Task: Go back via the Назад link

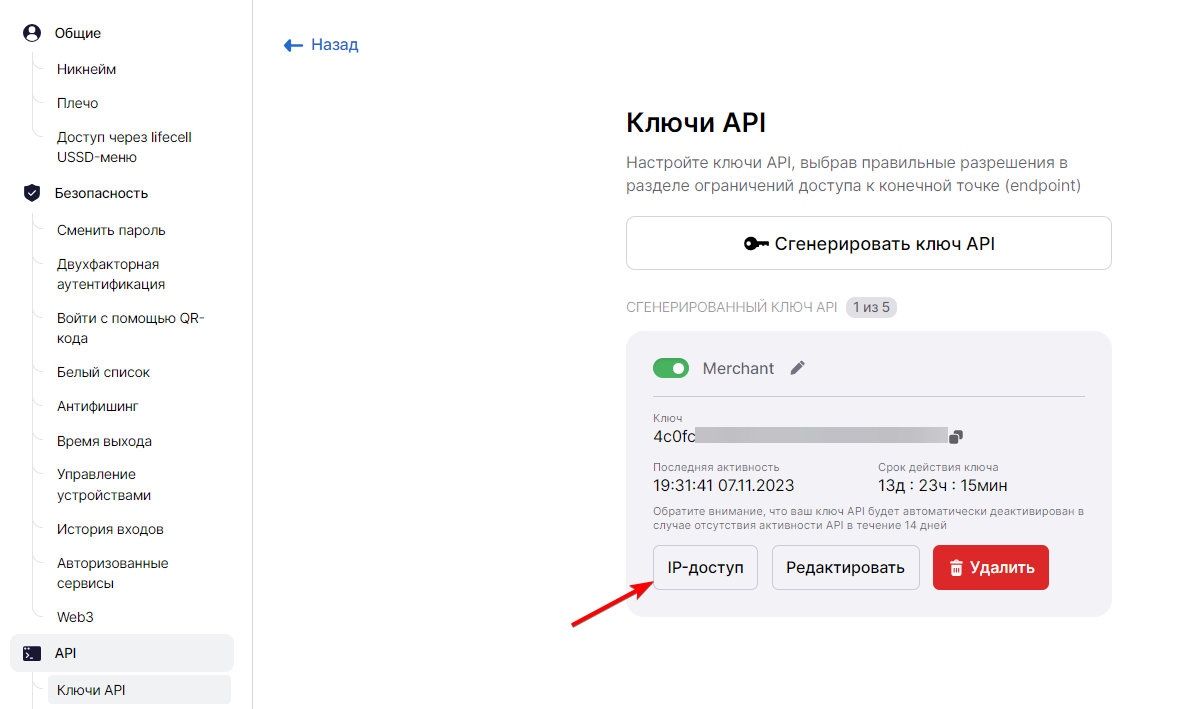Action: (x=334, y=45)
